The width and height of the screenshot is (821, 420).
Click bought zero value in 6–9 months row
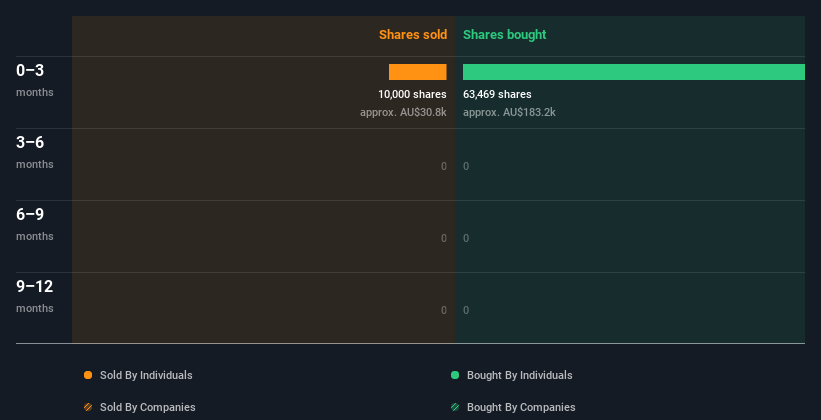pyautogui.click(x=466, y=238)
